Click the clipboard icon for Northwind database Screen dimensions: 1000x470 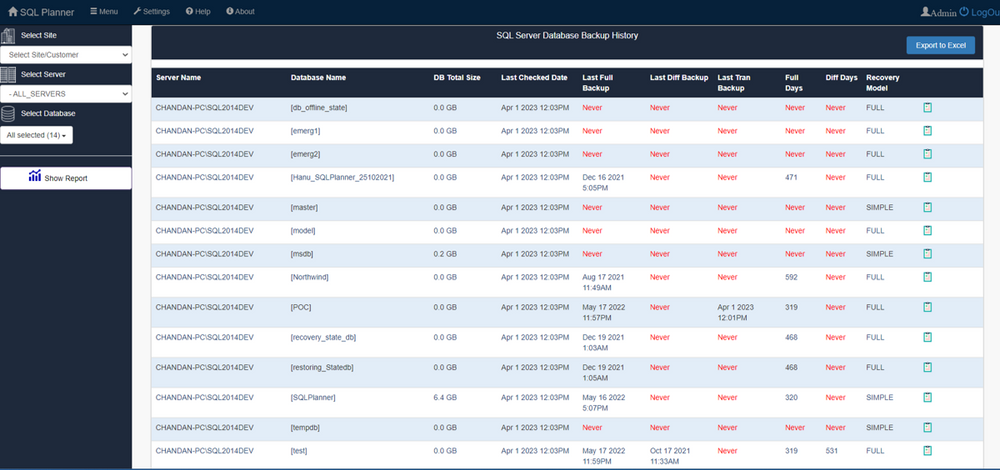click(927, 277)
